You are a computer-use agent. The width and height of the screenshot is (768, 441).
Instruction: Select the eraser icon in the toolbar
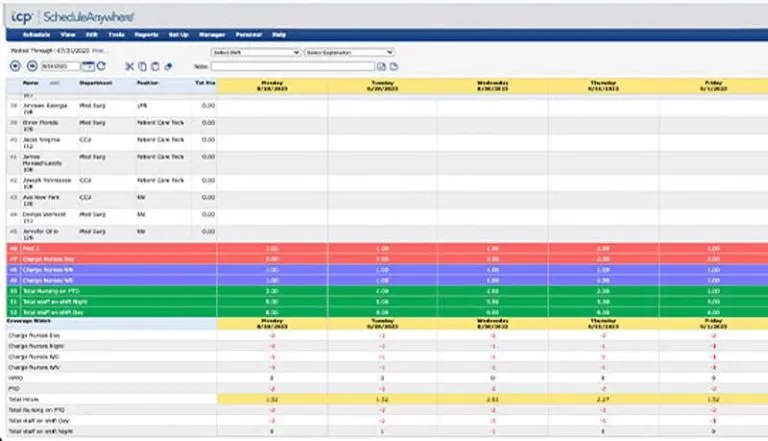point(168,66)
